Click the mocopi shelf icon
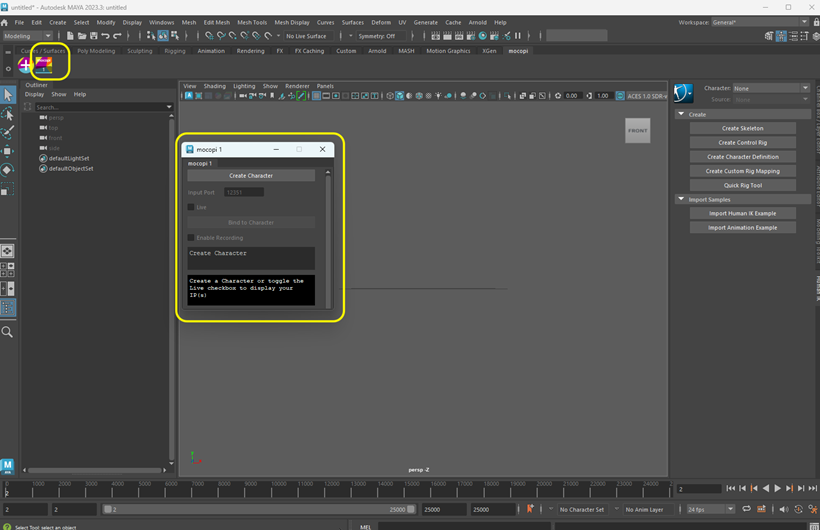 [45, 65]
